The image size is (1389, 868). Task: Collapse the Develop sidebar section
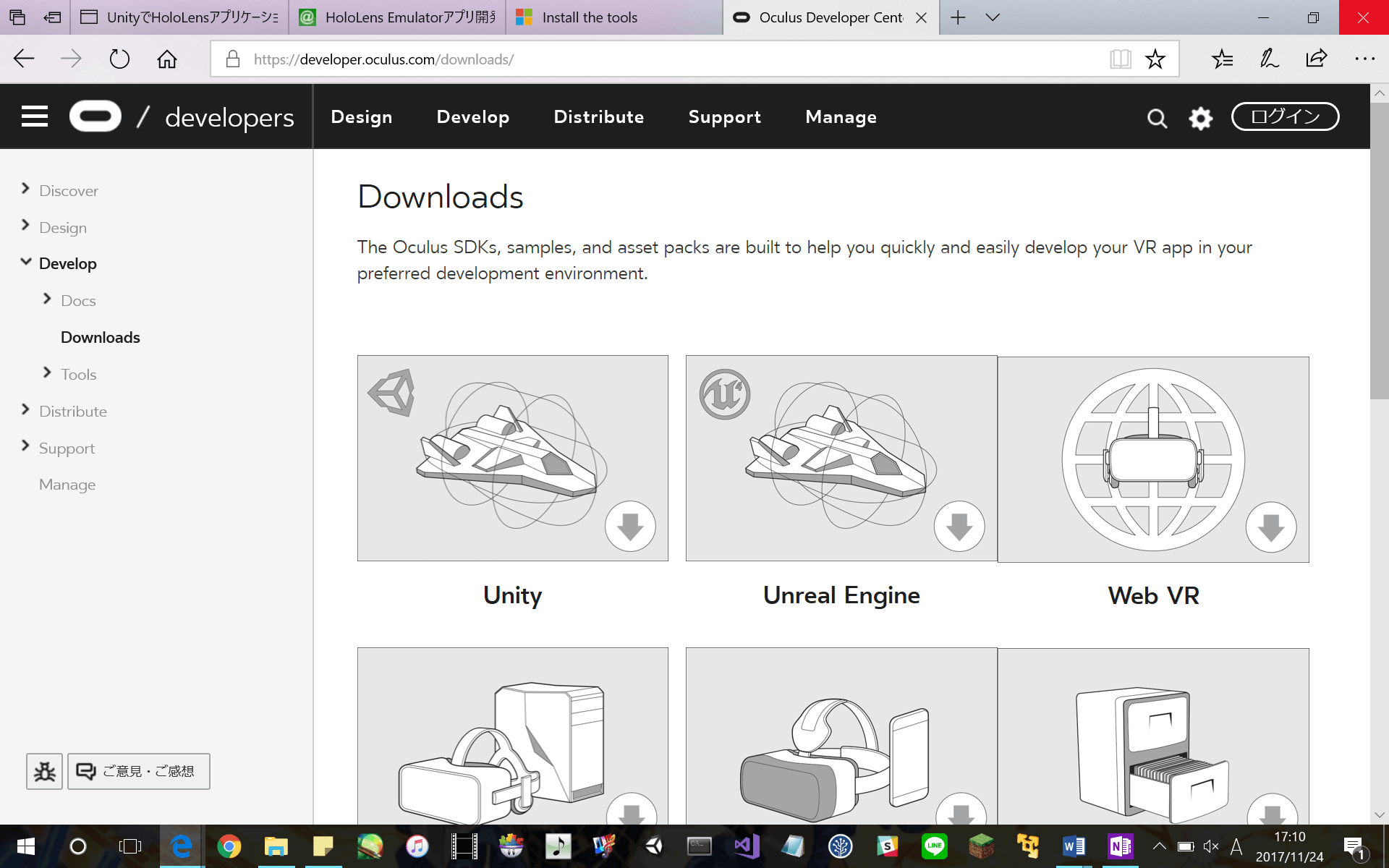tap(26, 262)
